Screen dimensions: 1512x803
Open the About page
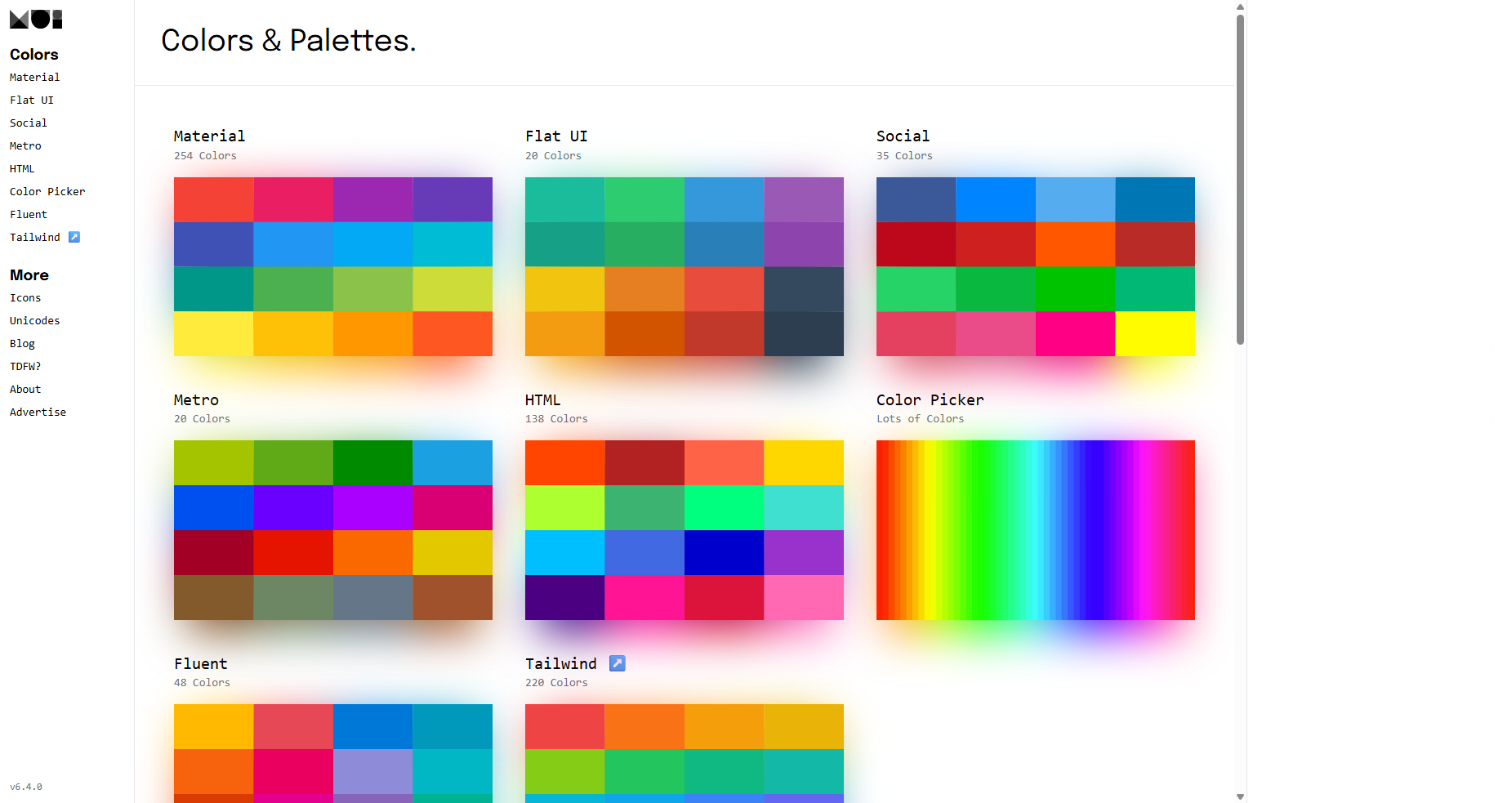[25, 389]
